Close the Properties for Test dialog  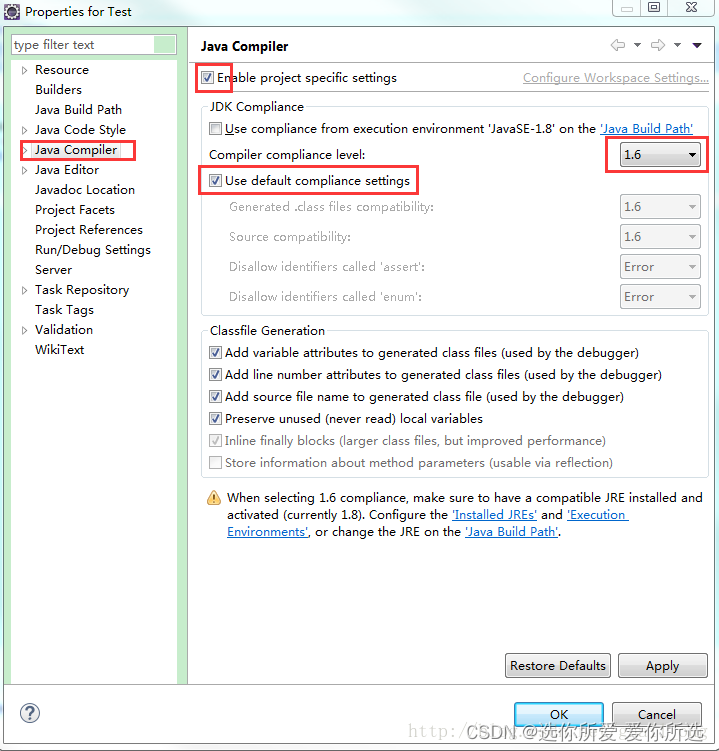coord(691,7)
